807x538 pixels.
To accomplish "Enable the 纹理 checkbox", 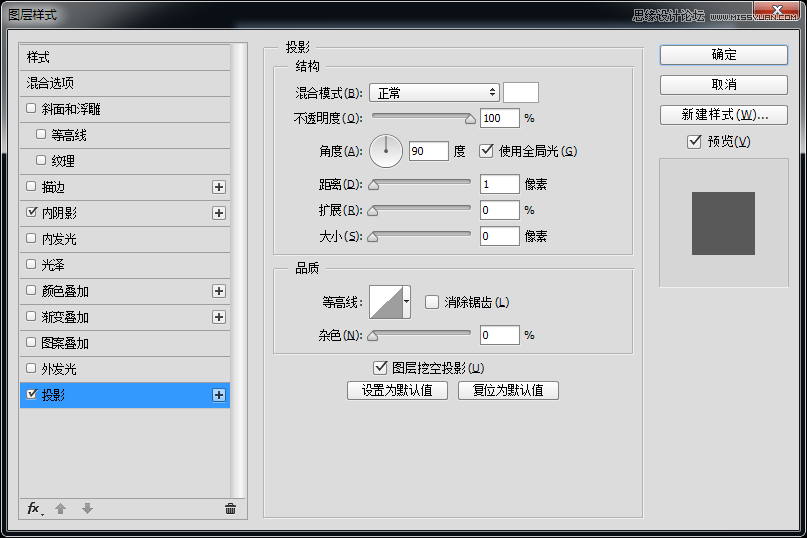I will point(41,160).
